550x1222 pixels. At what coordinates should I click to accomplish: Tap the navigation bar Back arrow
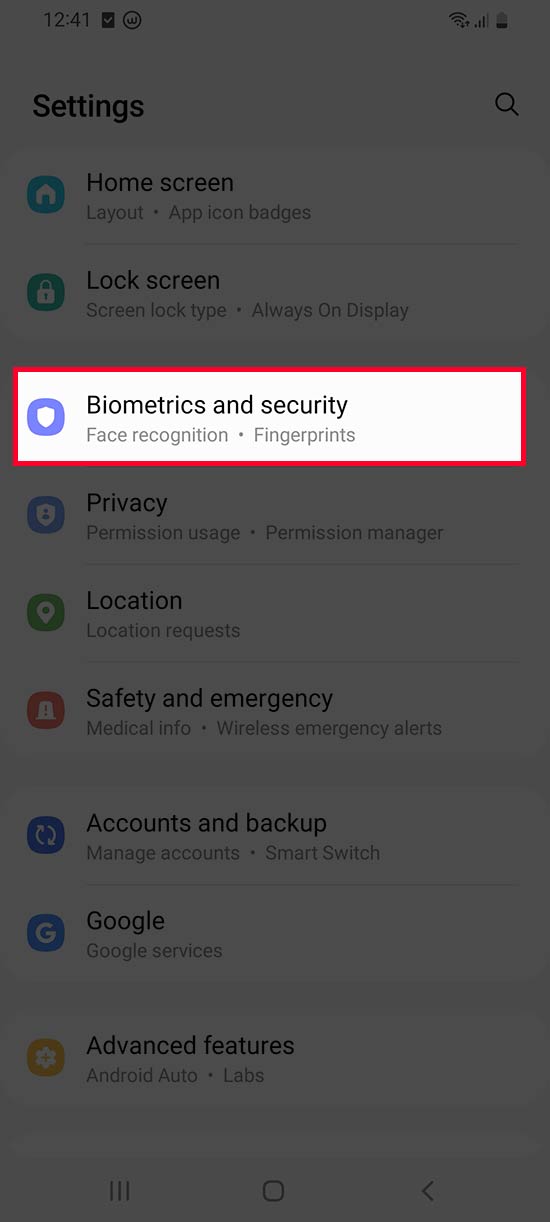coord(428,1190)
